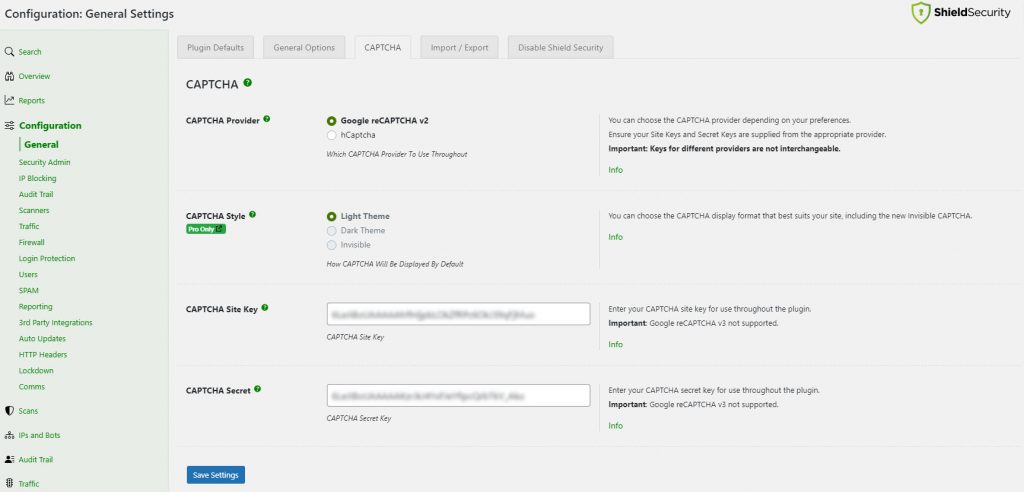Open Lockdown configuration
Screen dimensions: 1024x492
click(x=36, y=370)
